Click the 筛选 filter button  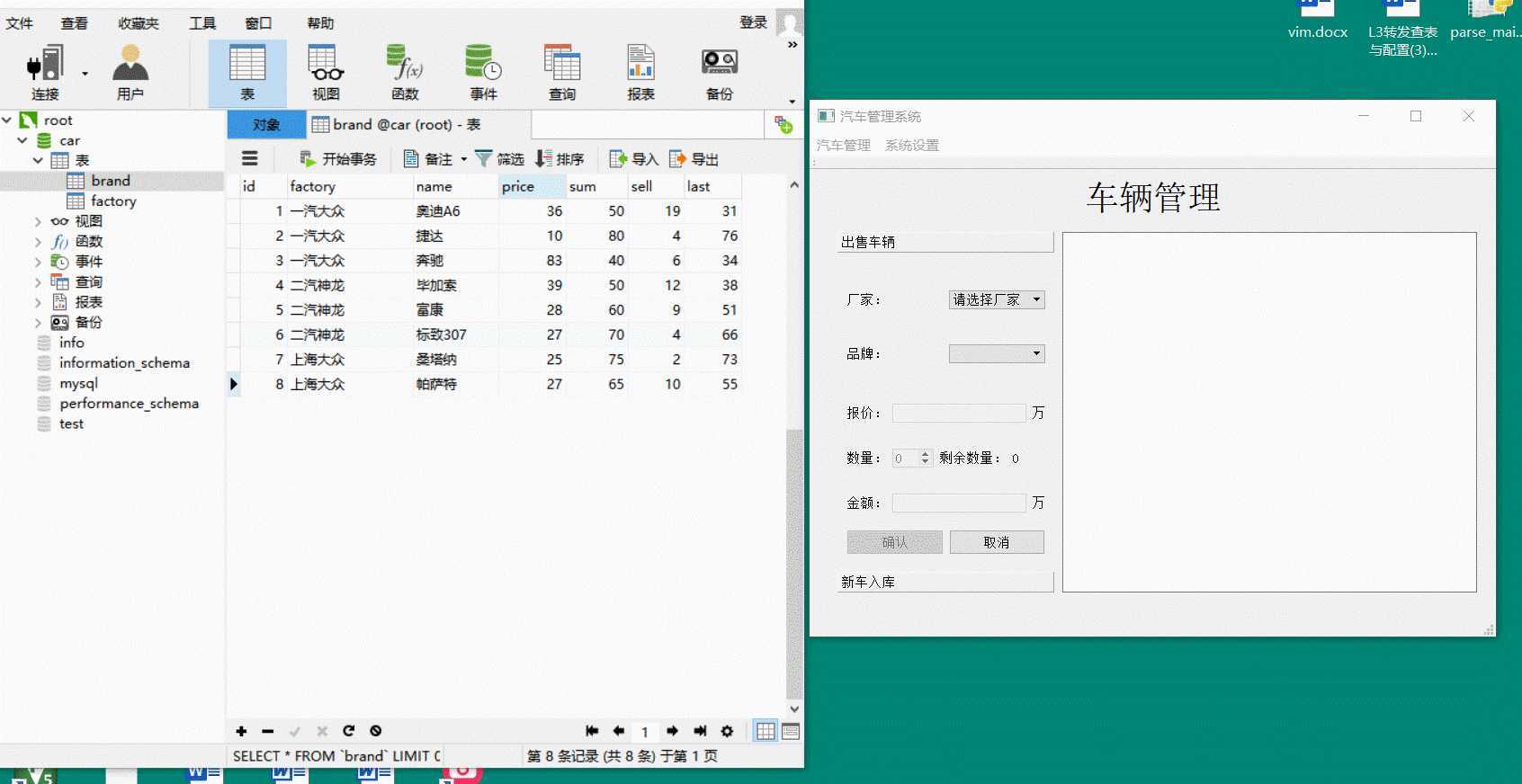pos(500,159)
